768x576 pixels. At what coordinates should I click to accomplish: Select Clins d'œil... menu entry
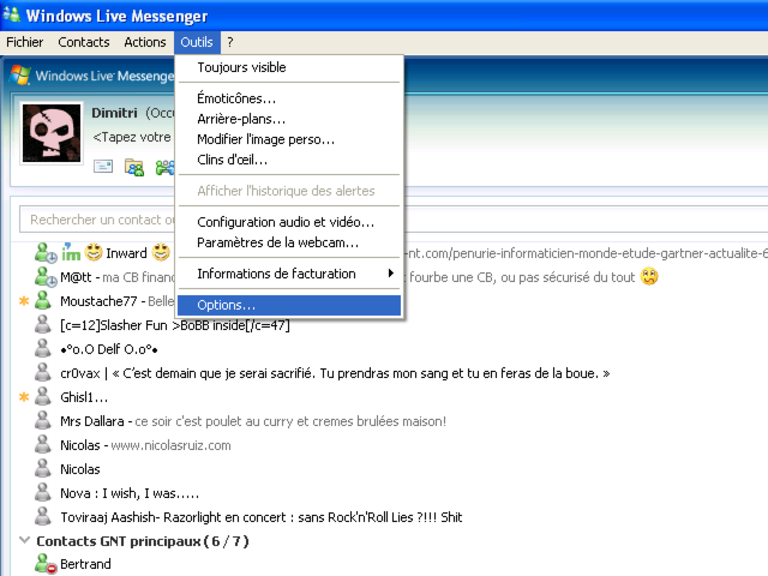pos(289,160)
